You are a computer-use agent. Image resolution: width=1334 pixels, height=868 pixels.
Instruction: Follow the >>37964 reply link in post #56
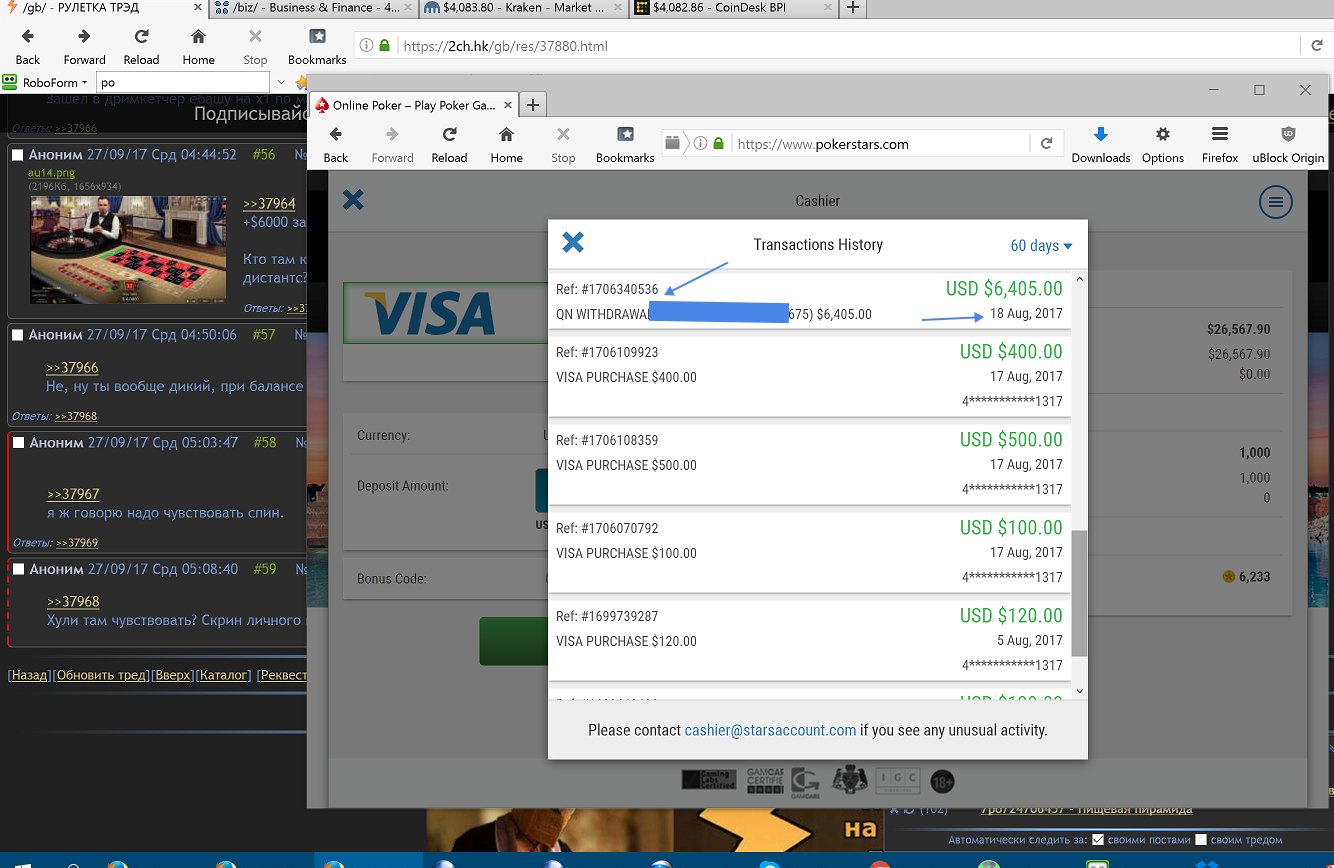(x=269, y=204)
